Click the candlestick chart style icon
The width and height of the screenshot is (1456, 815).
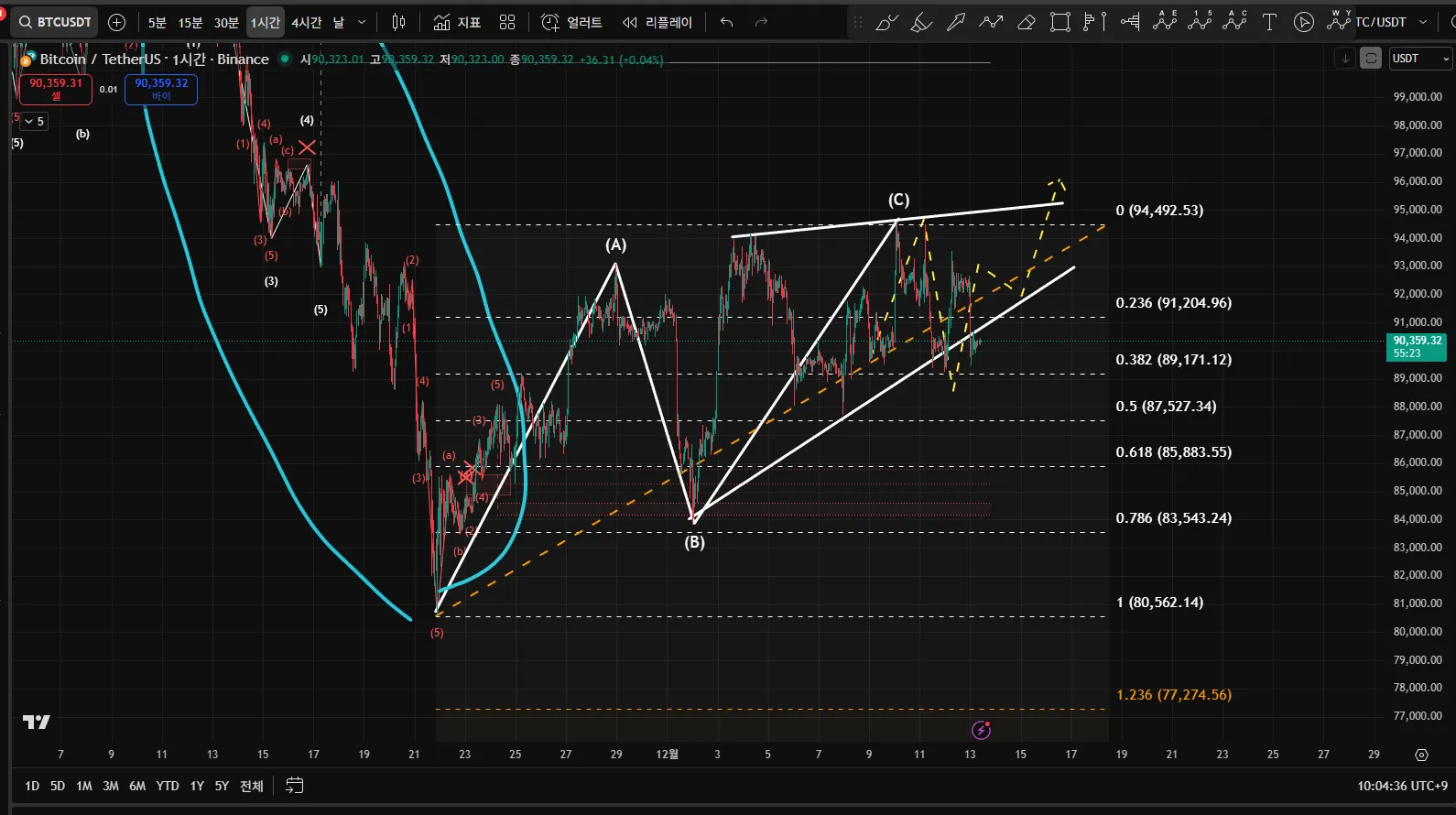(x=398, y=22)
